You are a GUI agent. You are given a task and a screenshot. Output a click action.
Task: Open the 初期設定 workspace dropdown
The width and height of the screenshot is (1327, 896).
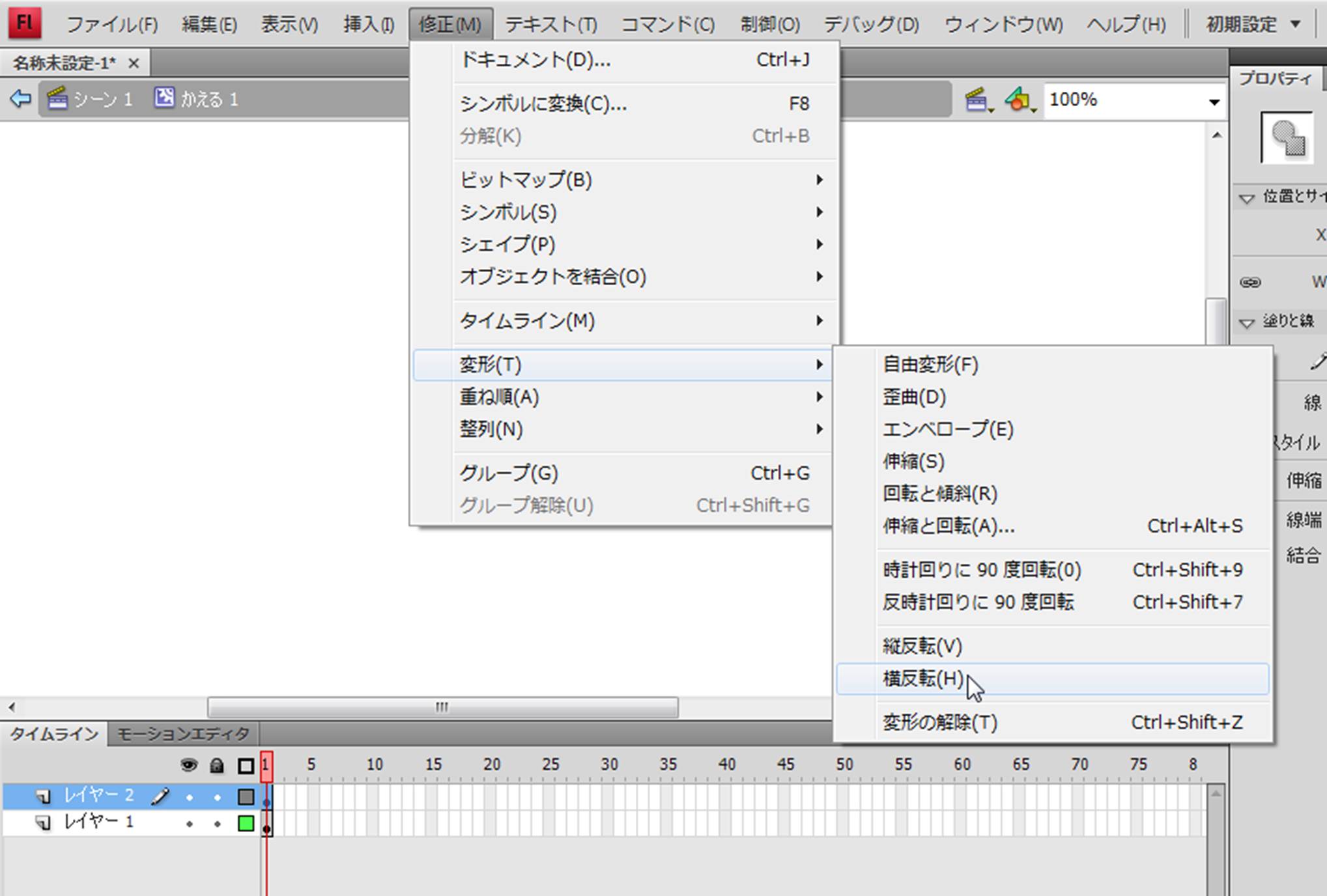pos(1252,25)
